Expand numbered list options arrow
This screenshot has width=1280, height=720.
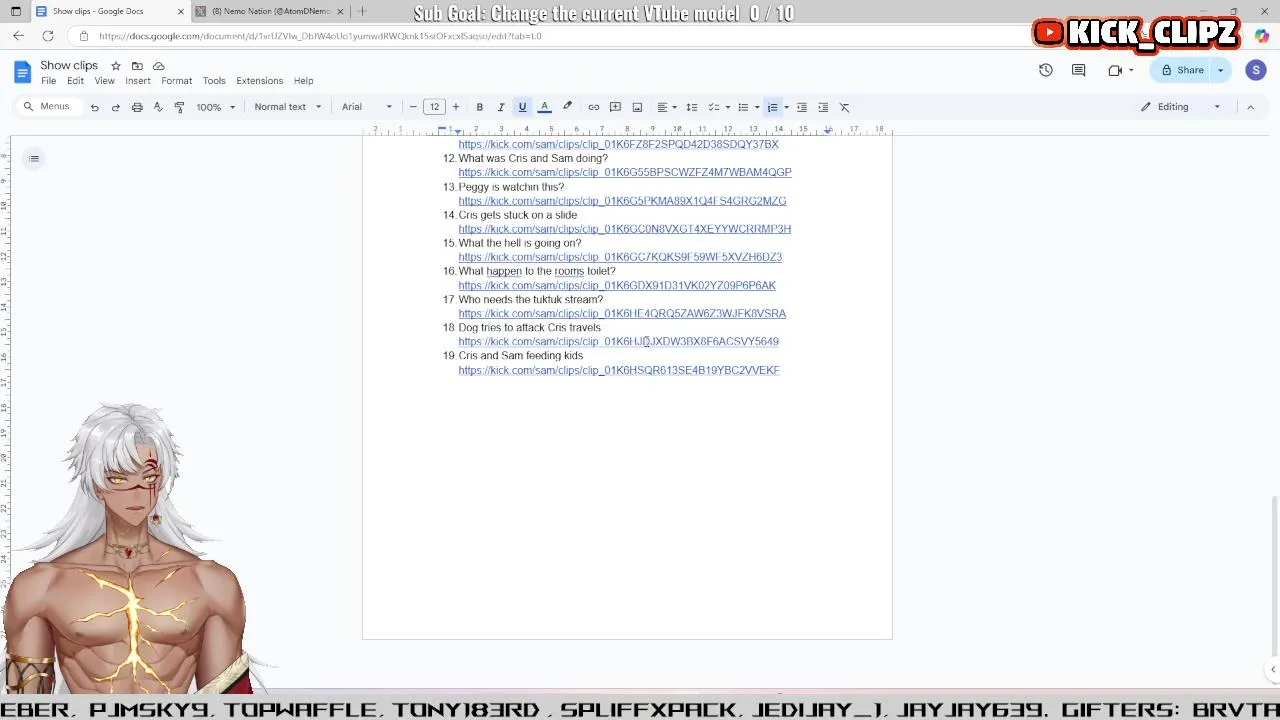click(x=786, y=107)
